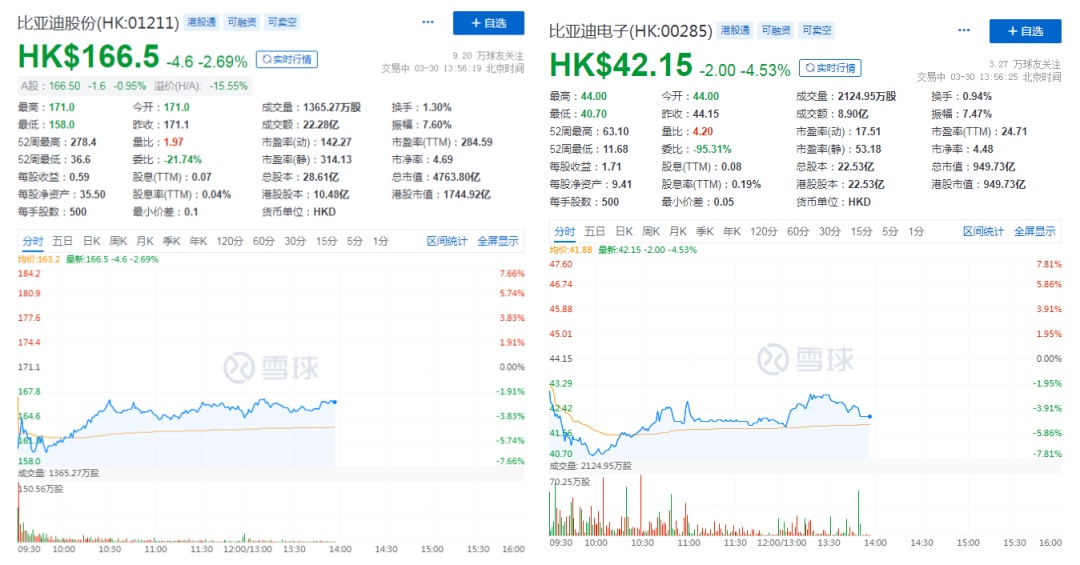1080x565 pixels.
Task: Open the three-dot menu for 比亚迪股份
Action: coord(428,22)
